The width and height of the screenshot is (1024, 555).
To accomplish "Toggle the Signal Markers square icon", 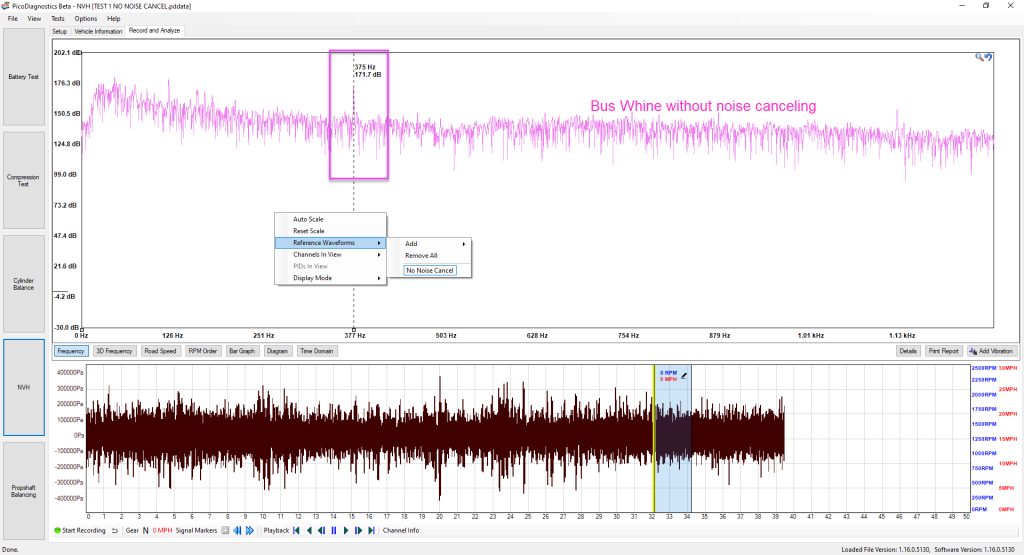I will coord(225,531).
